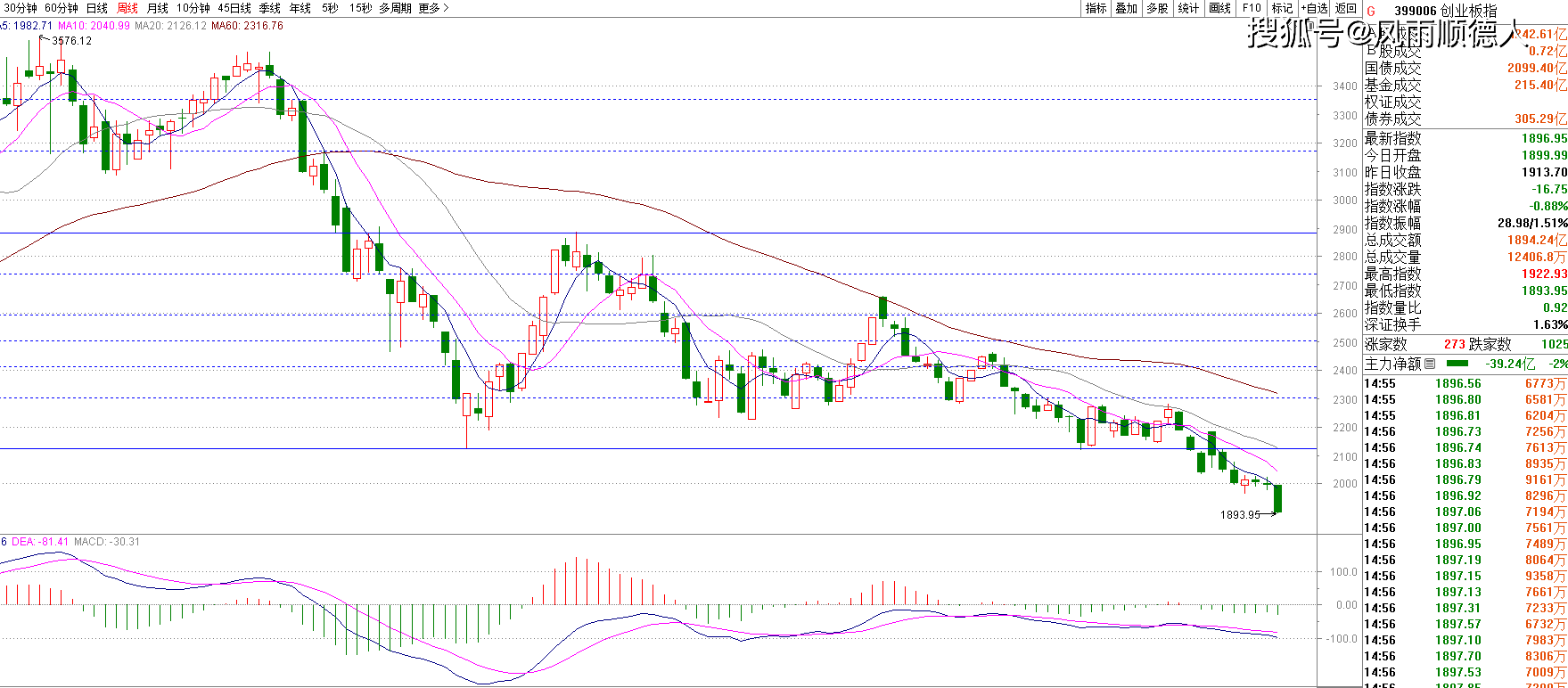Screen dimensions: 1568x688
Task: Activate the 画线 drawing tool
Action: (x=1219, y=8)
